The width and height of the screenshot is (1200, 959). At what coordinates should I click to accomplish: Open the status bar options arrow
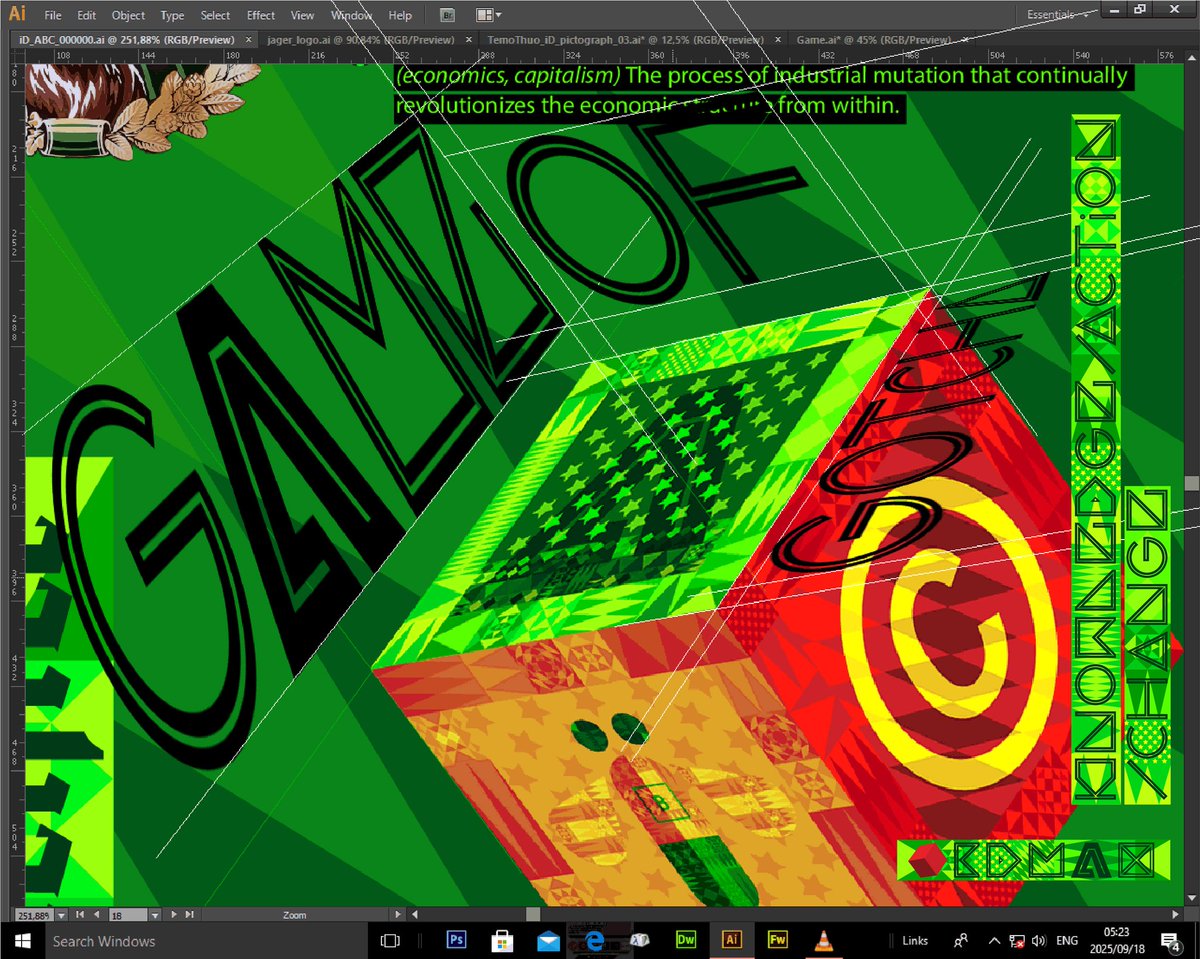pyautogui.click(x=397, y=914)
